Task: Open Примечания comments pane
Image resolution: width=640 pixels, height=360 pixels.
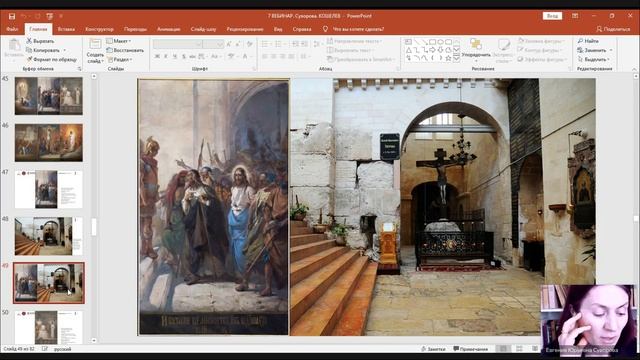Action: [x=471, y=349]
